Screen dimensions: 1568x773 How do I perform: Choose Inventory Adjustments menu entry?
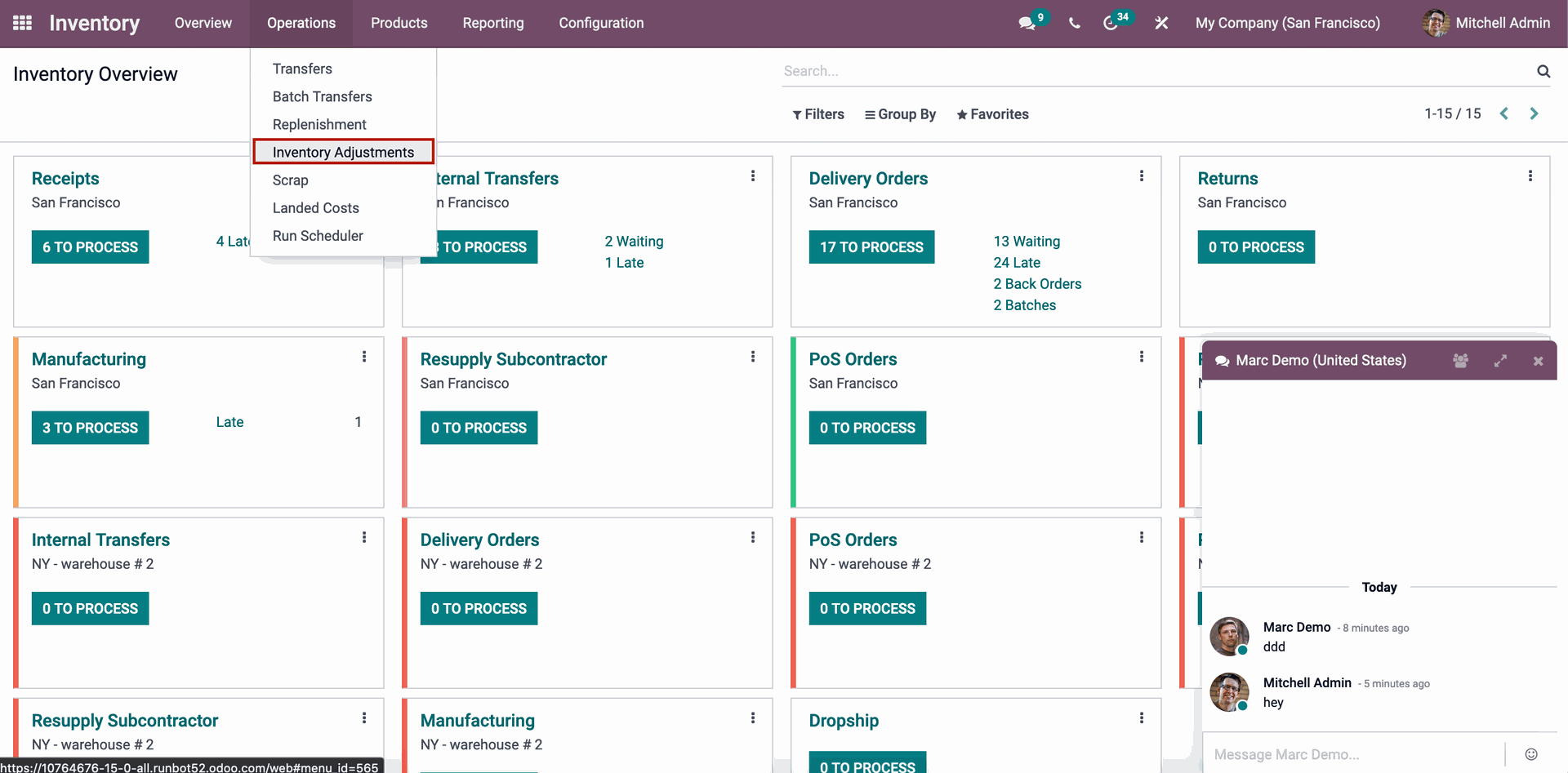(344, 152)
